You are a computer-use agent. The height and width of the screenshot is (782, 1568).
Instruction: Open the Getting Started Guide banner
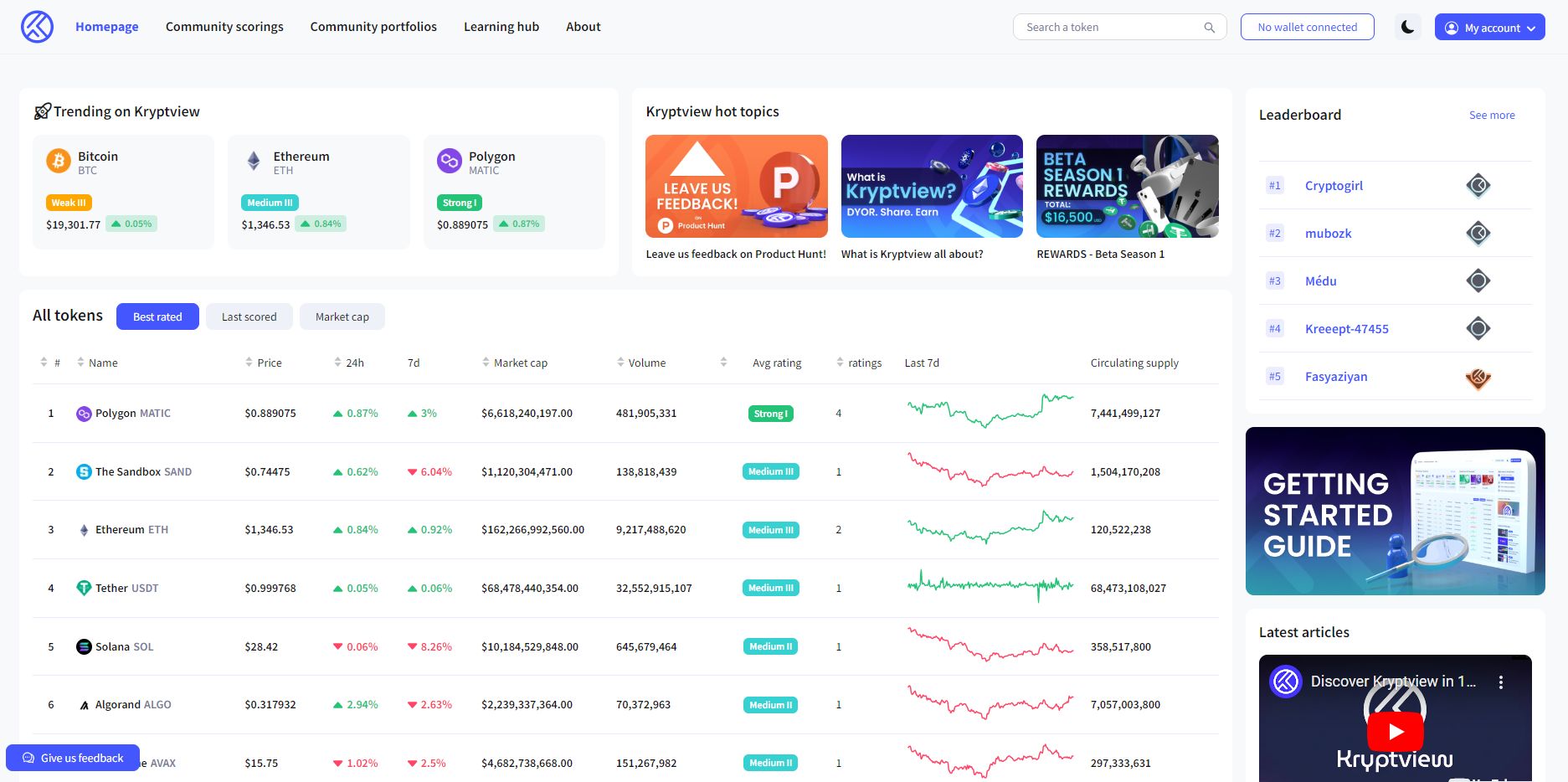point(1395,512)
